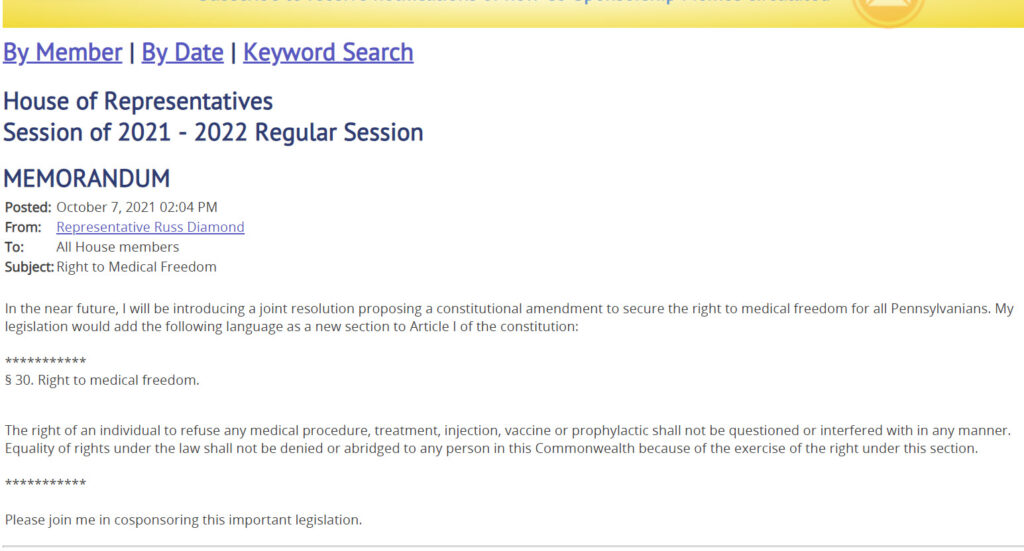Viewport: 1024px width, 551px height.
Task: Click the 'Posted:' field label
Action: tap(27, 207)
